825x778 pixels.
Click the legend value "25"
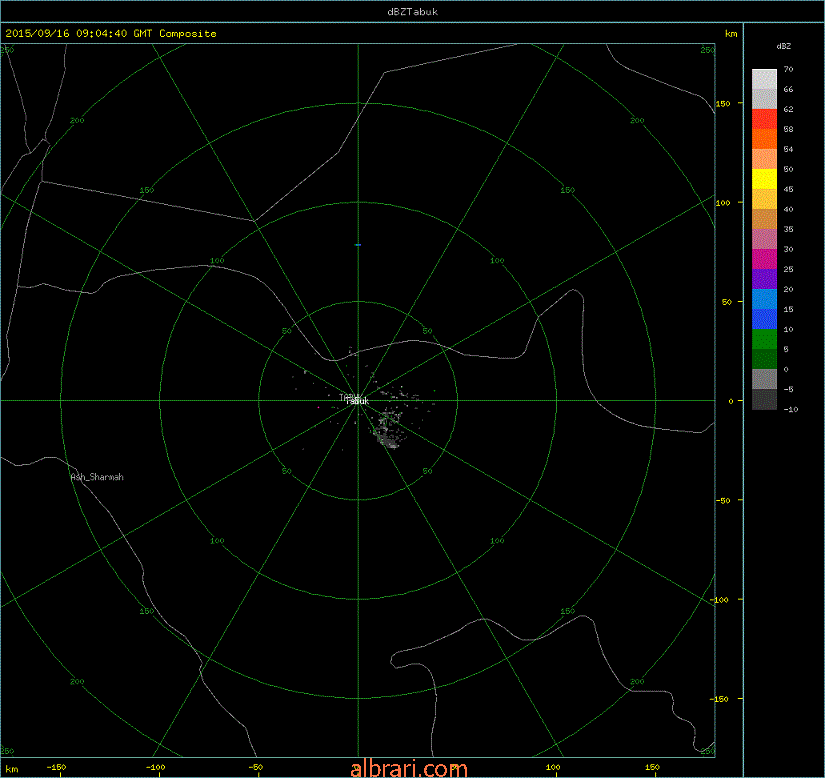[788, 269]
